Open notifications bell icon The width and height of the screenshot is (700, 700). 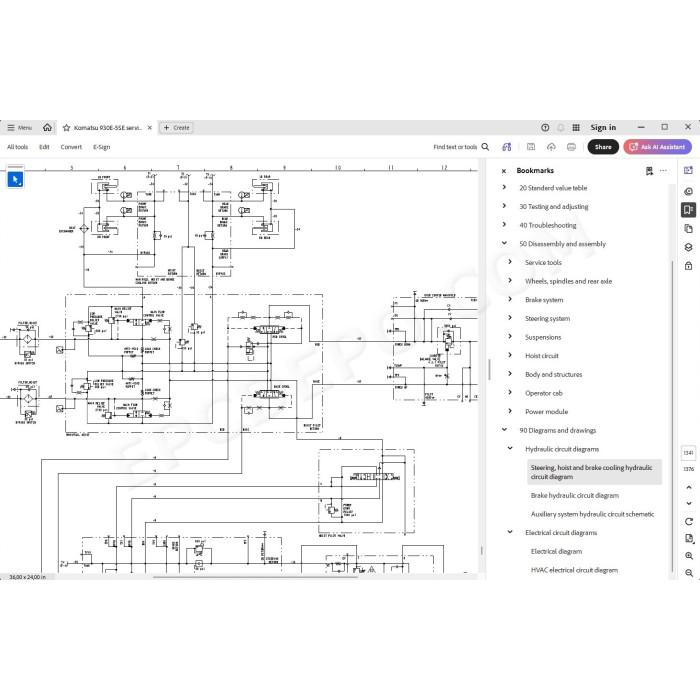click(x=561, y=128)
